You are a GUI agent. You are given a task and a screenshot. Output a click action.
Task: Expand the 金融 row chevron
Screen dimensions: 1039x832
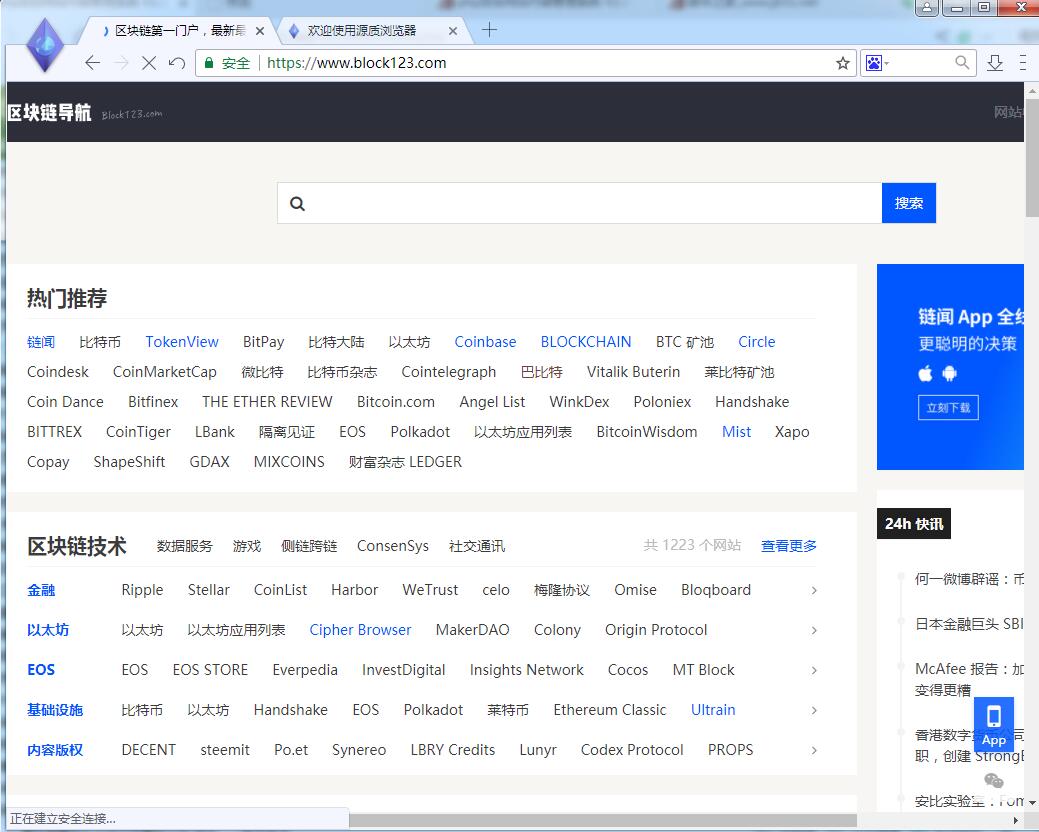(814, 590)
